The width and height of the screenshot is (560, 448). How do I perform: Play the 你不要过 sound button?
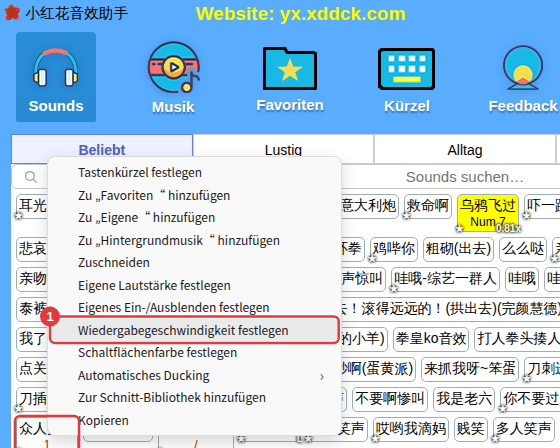[530, 398]
